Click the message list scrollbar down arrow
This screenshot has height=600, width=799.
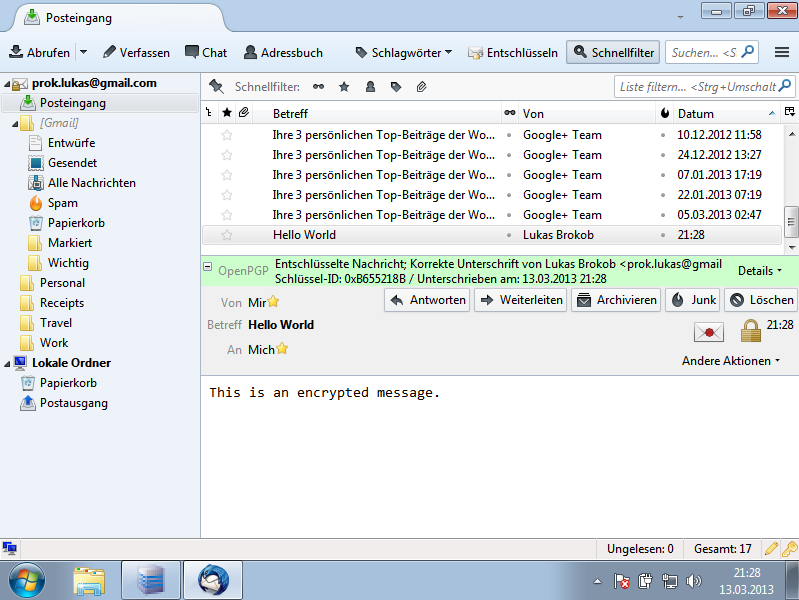pos(791,247)
